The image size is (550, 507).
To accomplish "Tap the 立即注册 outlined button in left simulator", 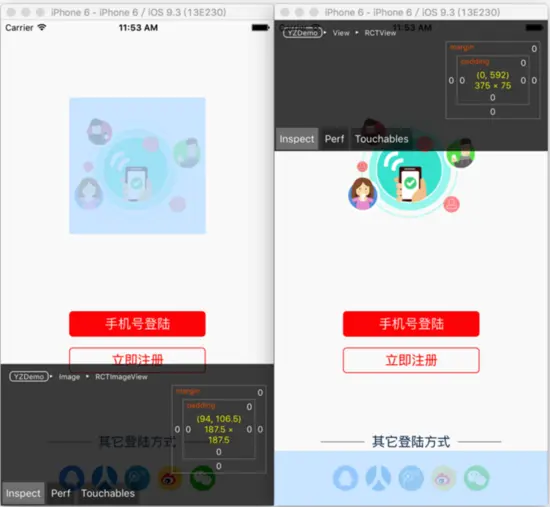I will [x=137, y=360].
